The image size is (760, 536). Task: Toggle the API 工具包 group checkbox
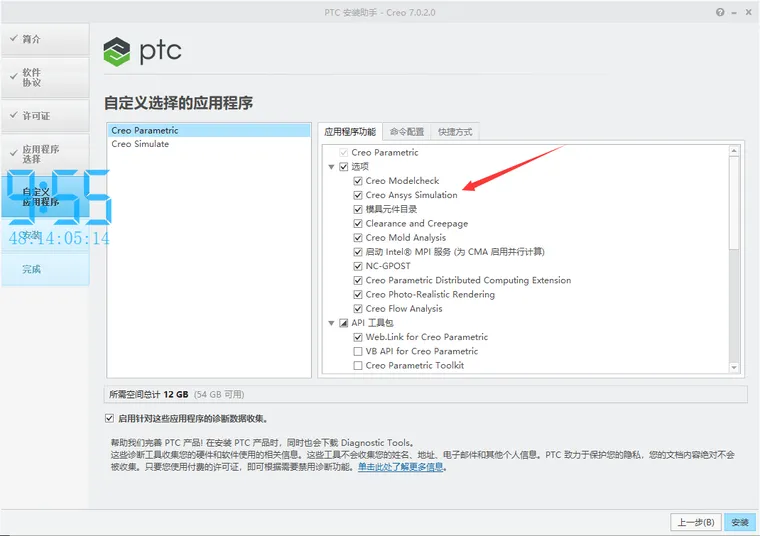point(344,323)
